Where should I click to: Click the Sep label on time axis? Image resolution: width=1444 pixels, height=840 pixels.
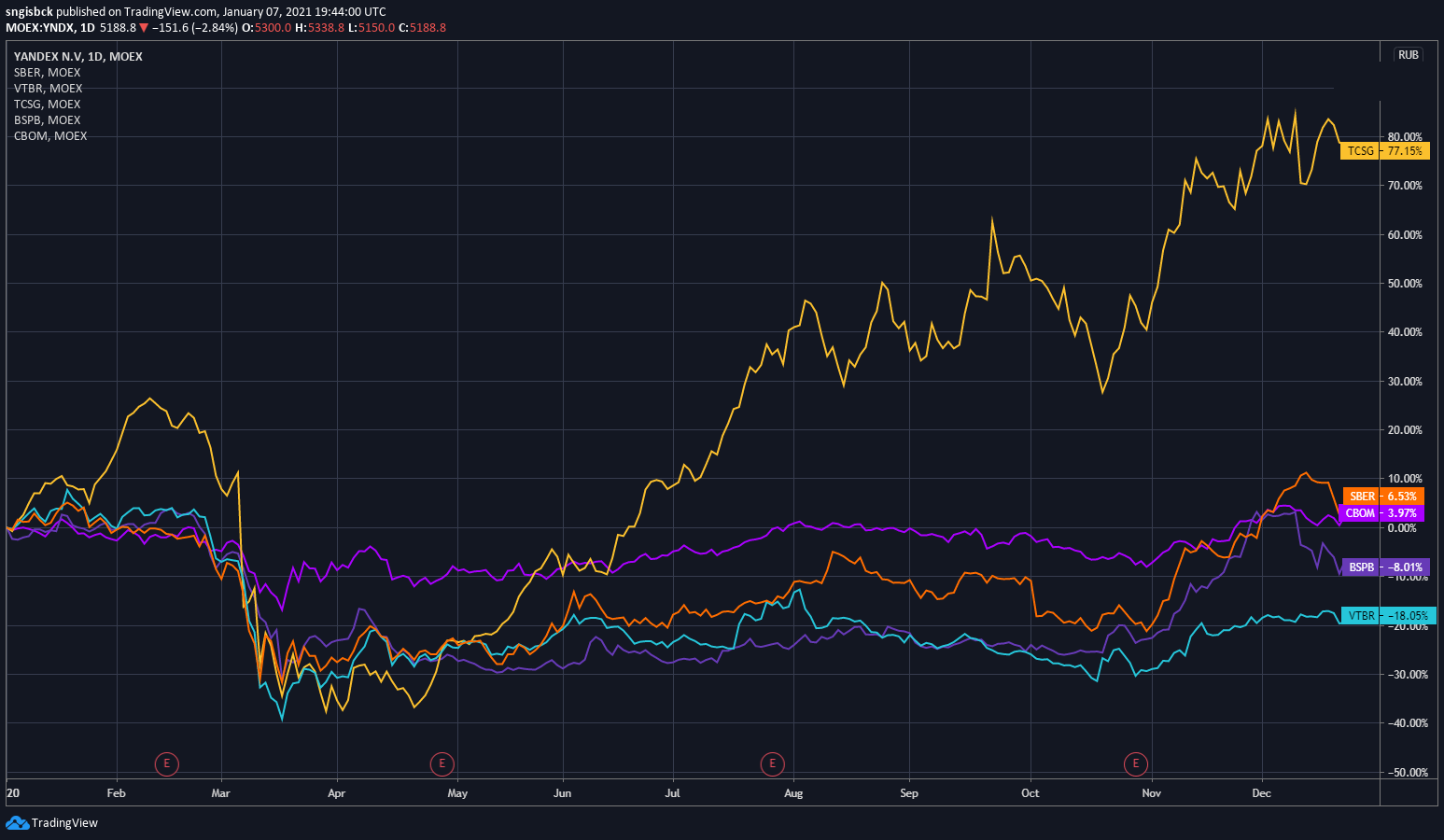pos(909,793)
